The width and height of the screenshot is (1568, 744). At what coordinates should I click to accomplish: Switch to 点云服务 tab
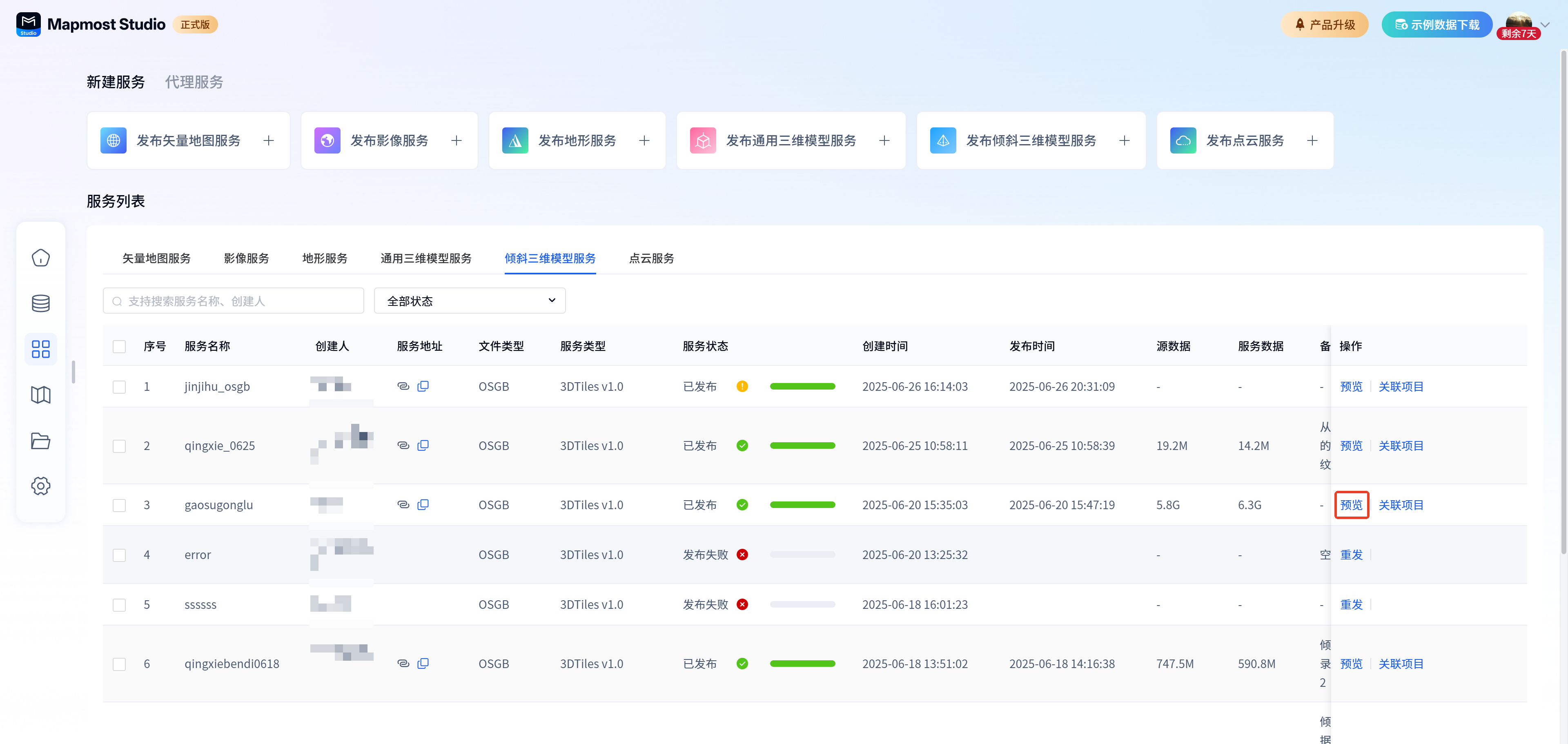(651, 258)
